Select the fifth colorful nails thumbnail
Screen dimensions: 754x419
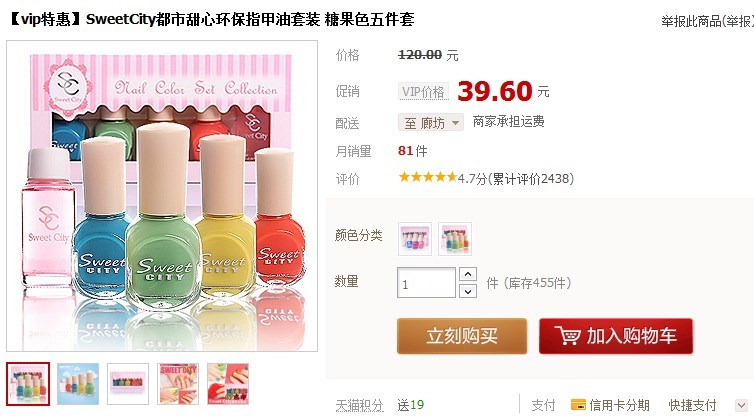228,384
